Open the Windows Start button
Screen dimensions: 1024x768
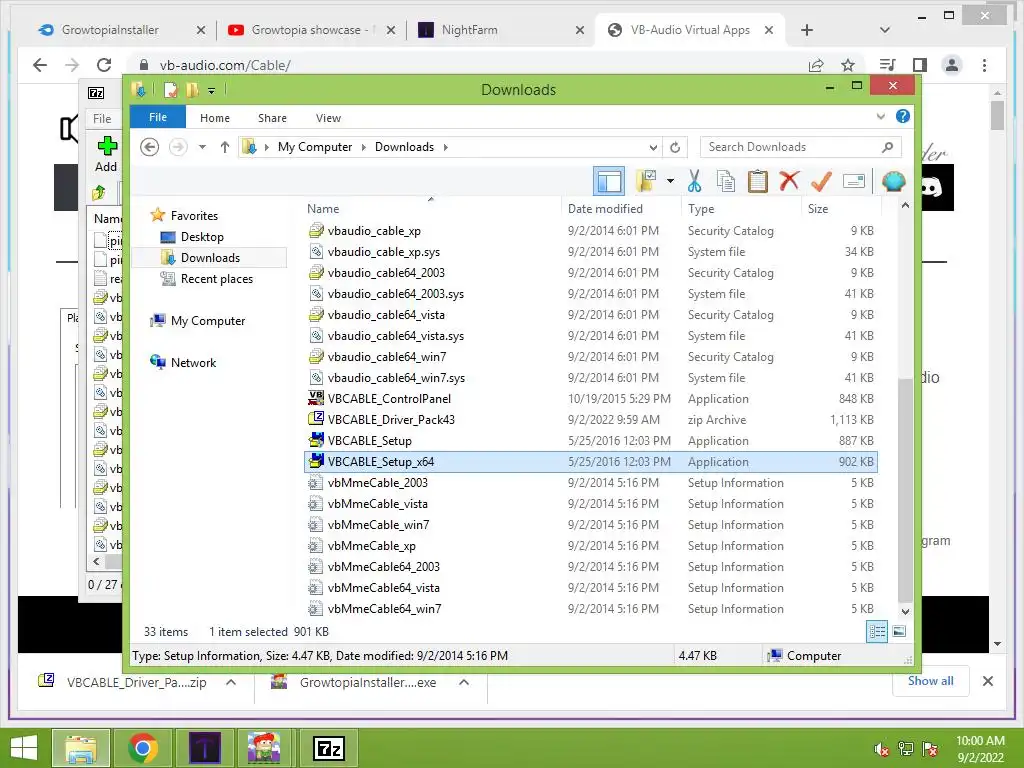(x=24, y=748)
